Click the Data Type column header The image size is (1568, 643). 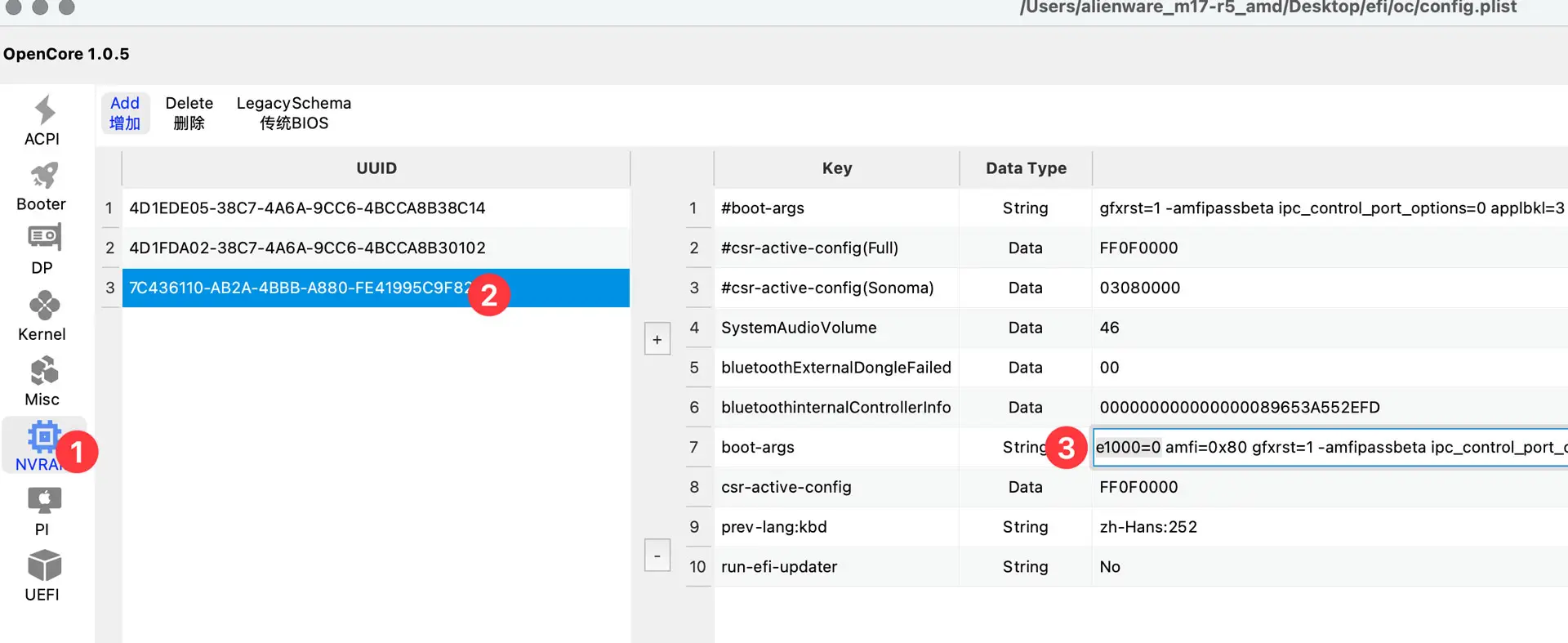coord(1026,168)
